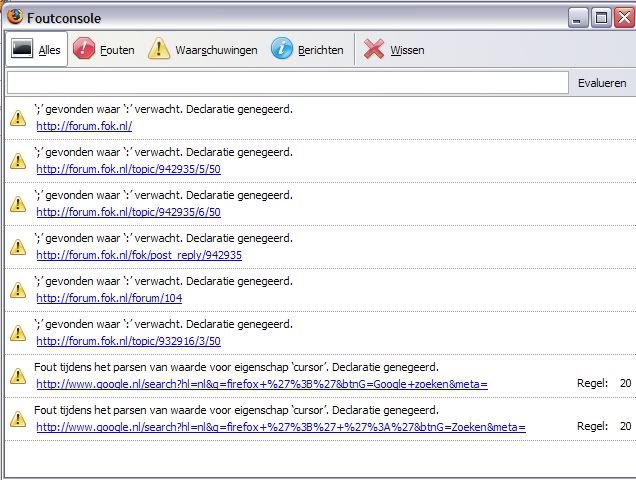636x480 pixels.
Task: Focus the code evaluation input field
Action: tap(287, 83)
